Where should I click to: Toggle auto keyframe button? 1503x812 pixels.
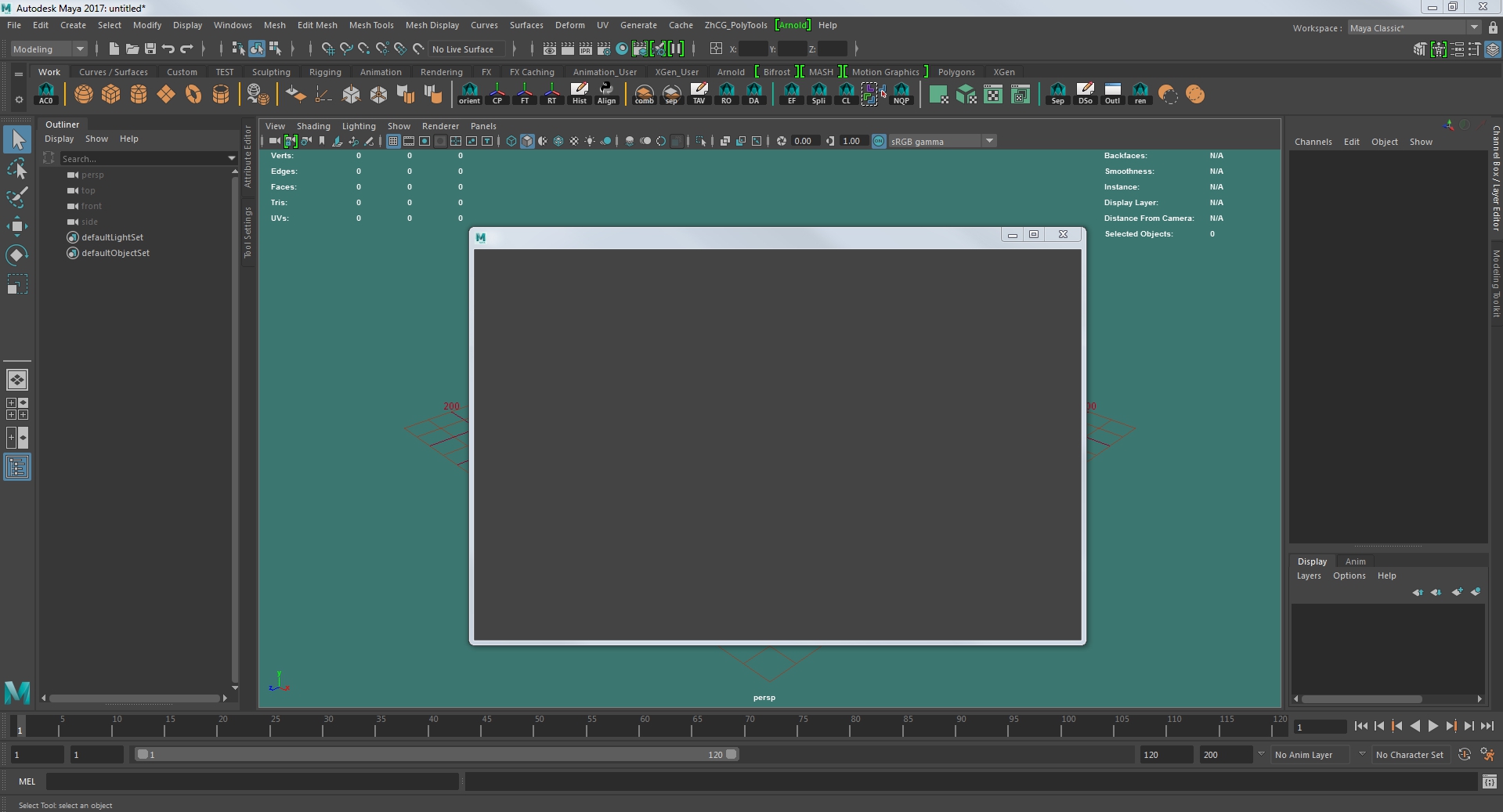tap(1464, 755)
